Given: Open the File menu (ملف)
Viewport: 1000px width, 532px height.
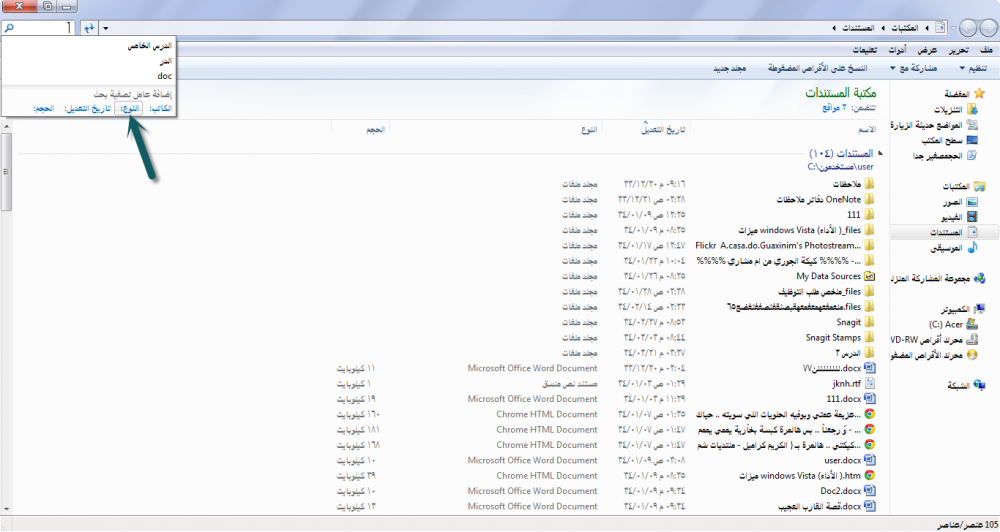Looking at the screenshot, I should click(x=986, y=50).
